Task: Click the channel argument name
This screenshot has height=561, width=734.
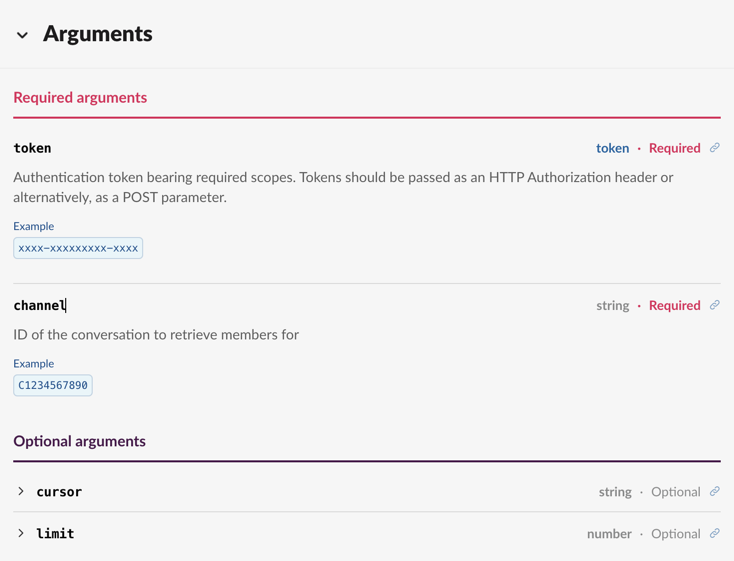Action: click(39, 305)
